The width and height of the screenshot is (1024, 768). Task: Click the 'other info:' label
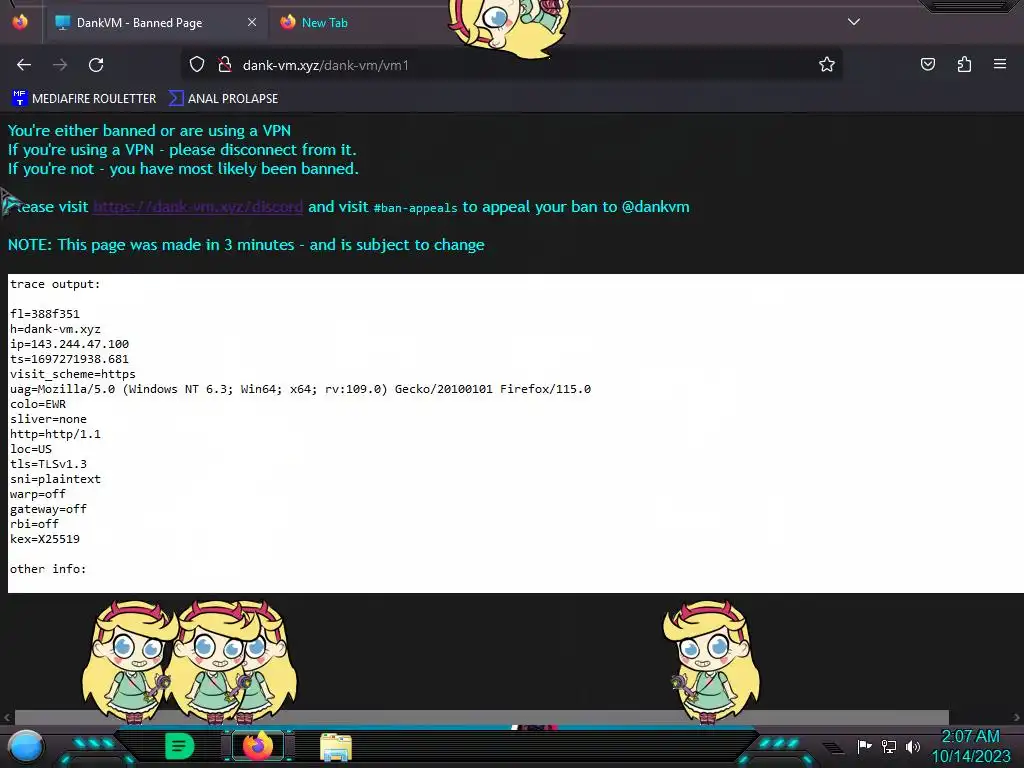pos(48,569)
